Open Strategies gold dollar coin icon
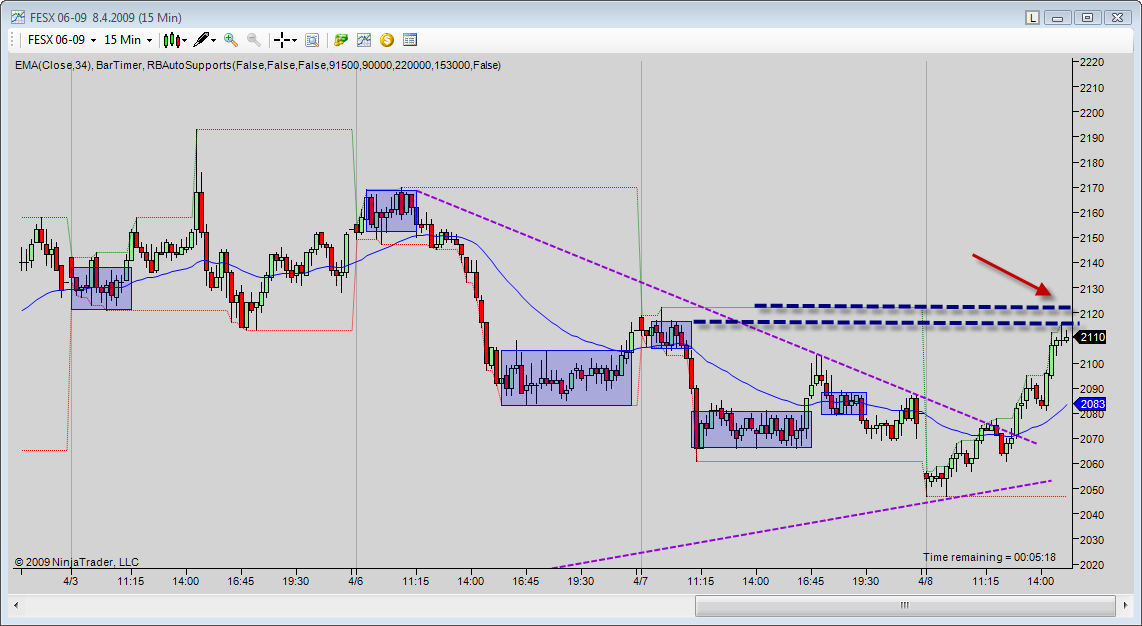Viewport: 1142px width, 626px height. point(387,40)
